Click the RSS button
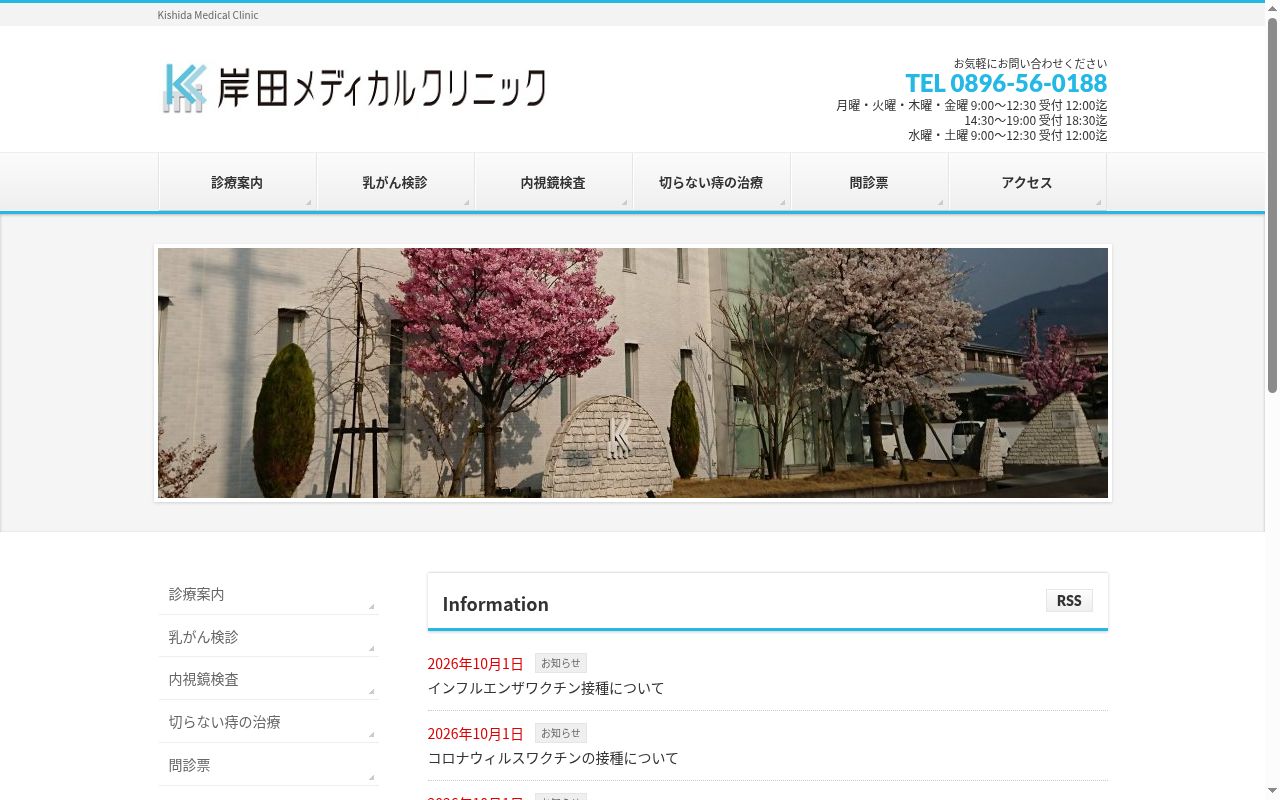Screen dimensions: 1280x800 click(1069, 600)
